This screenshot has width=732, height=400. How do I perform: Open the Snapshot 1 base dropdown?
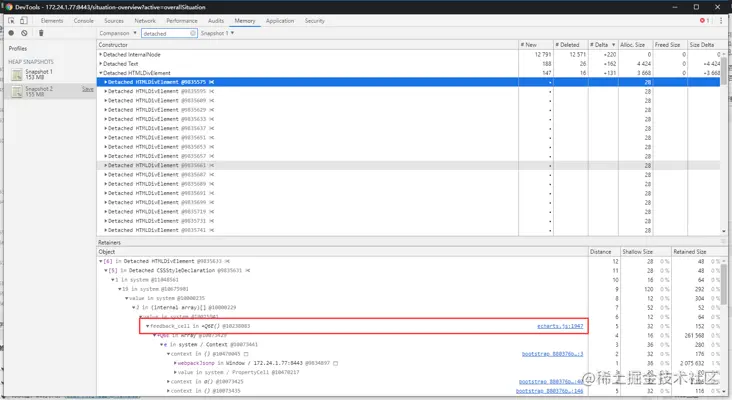coord(217,33)
